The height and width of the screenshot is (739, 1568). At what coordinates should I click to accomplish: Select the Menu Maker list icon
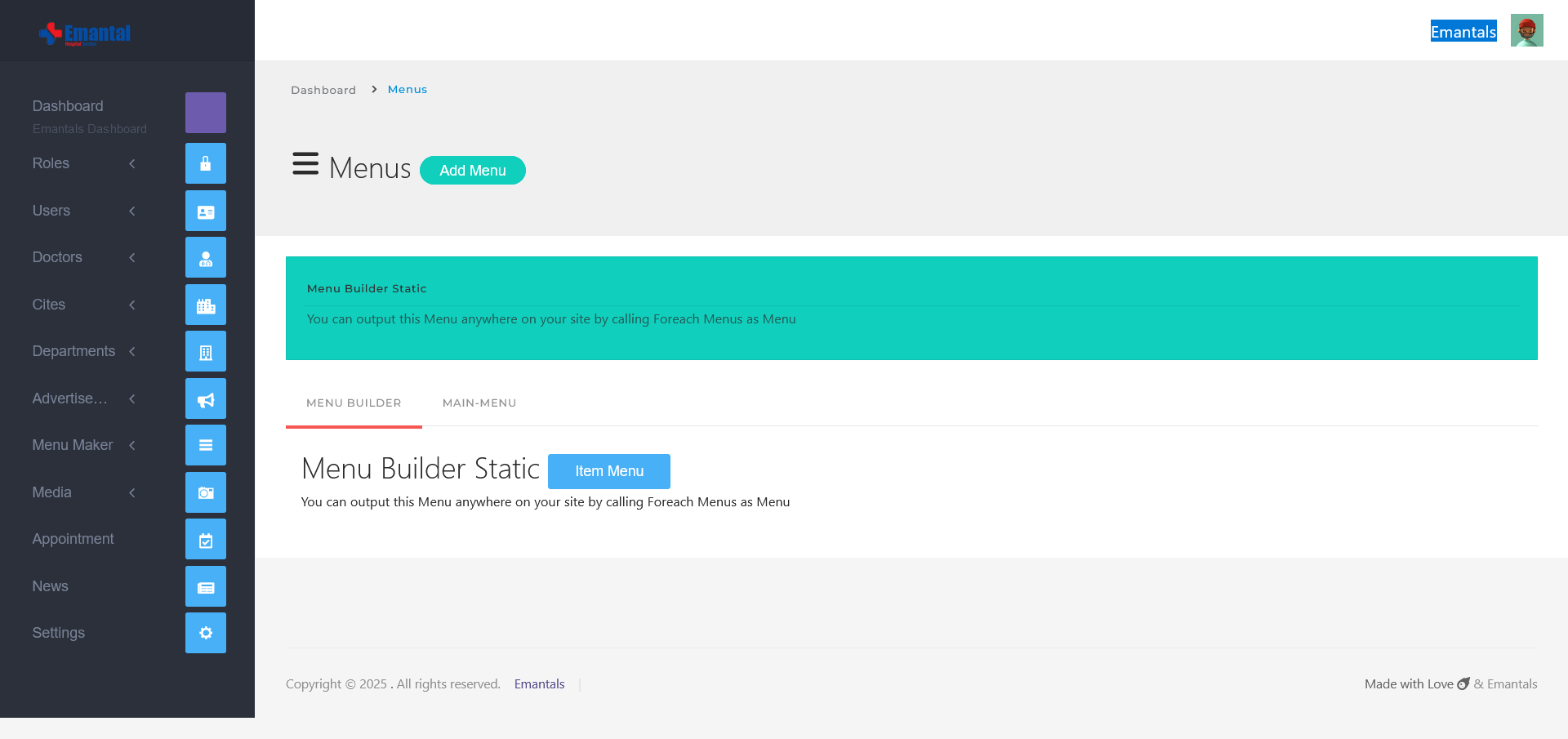pyautogui.click(x=205, y=445)
